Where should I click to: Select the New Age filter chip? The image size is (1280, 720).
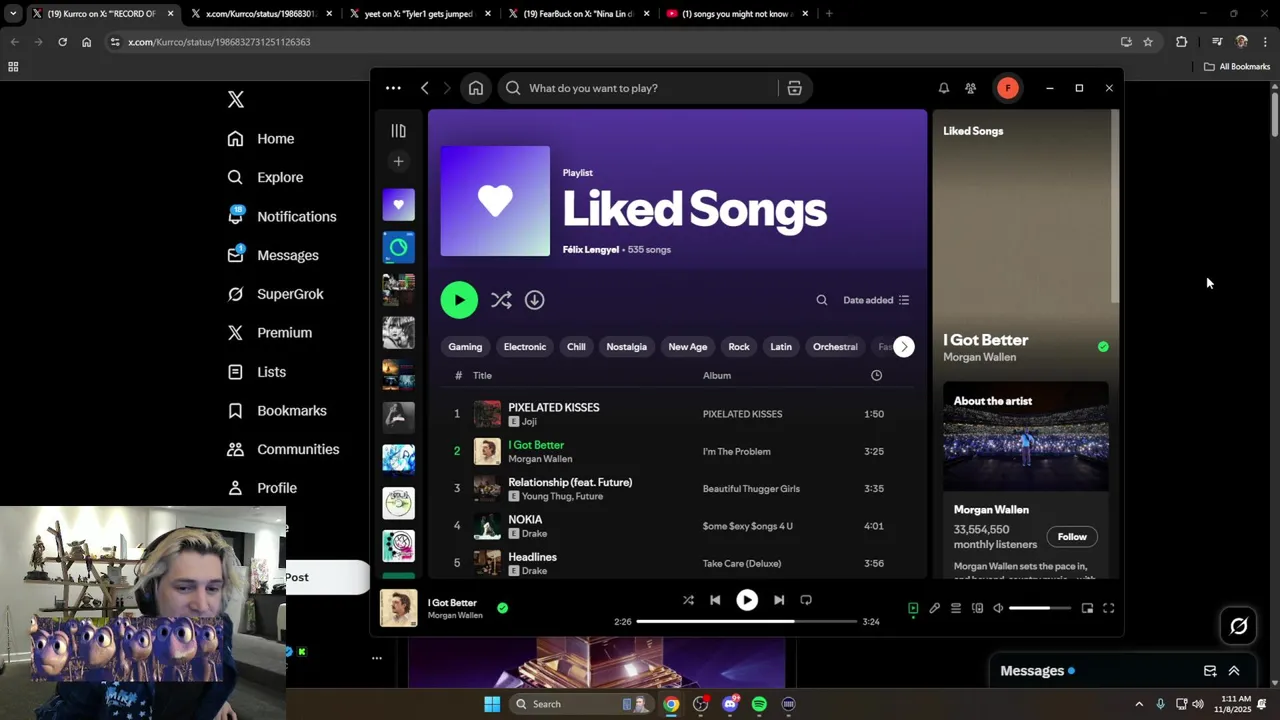tap(688, 347)
